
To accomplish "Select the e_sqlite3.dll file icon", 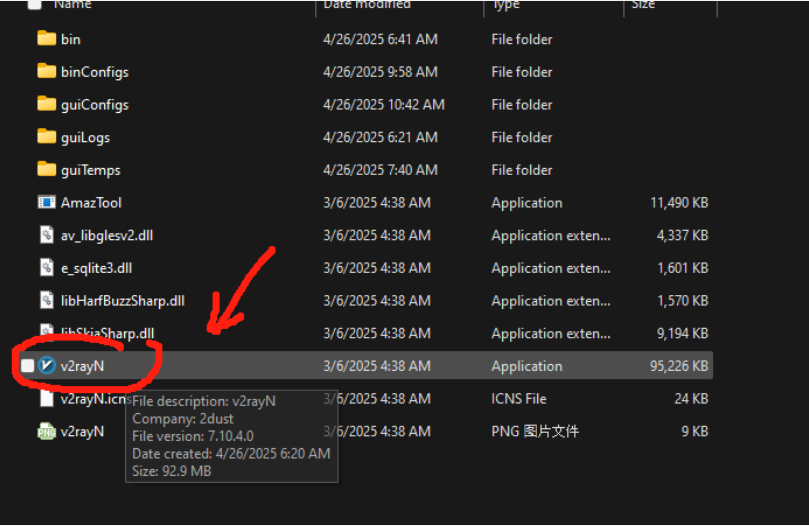I will (x=47, y=267).
